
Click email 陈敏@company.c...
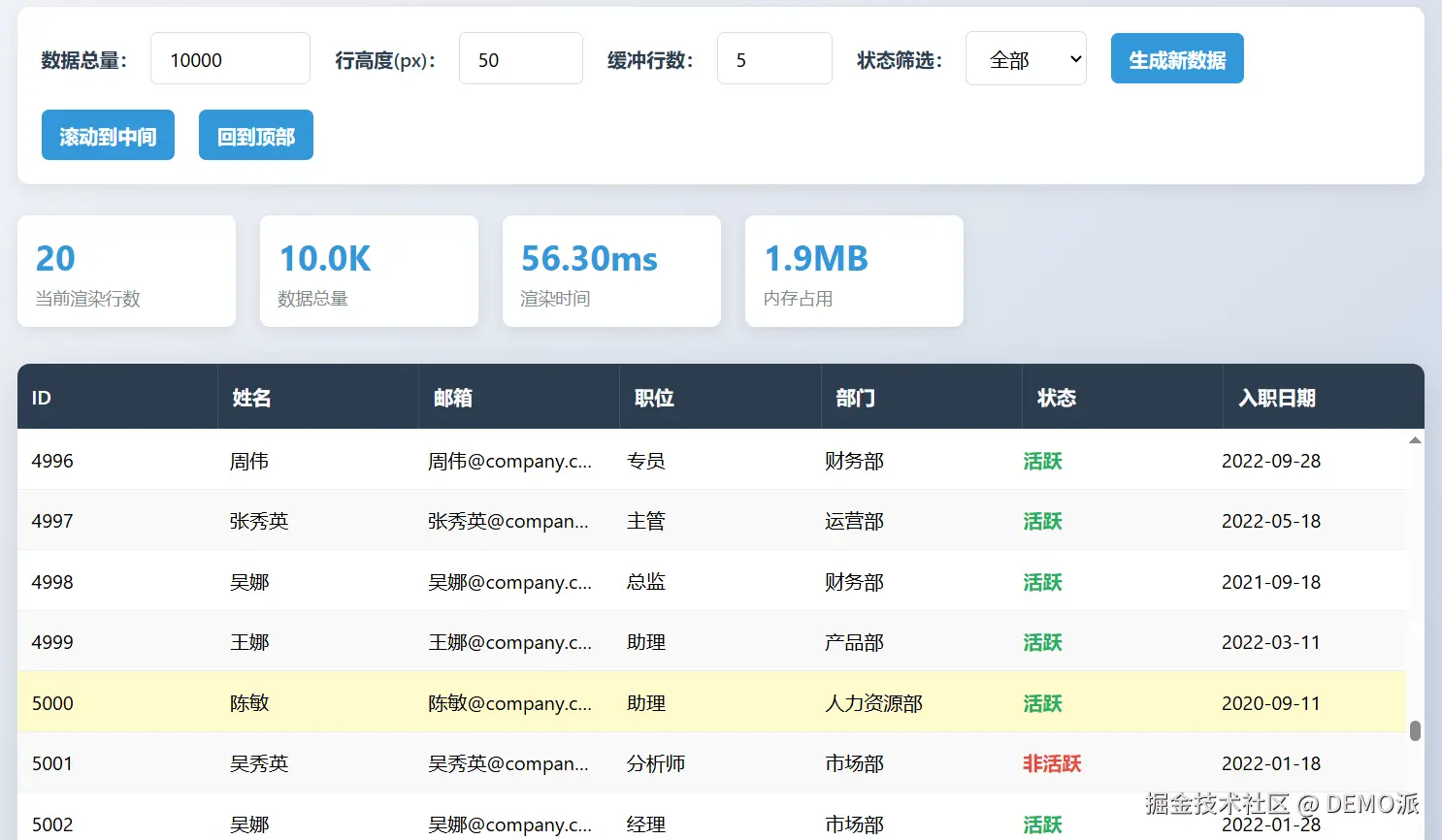[x=509, y=703]
